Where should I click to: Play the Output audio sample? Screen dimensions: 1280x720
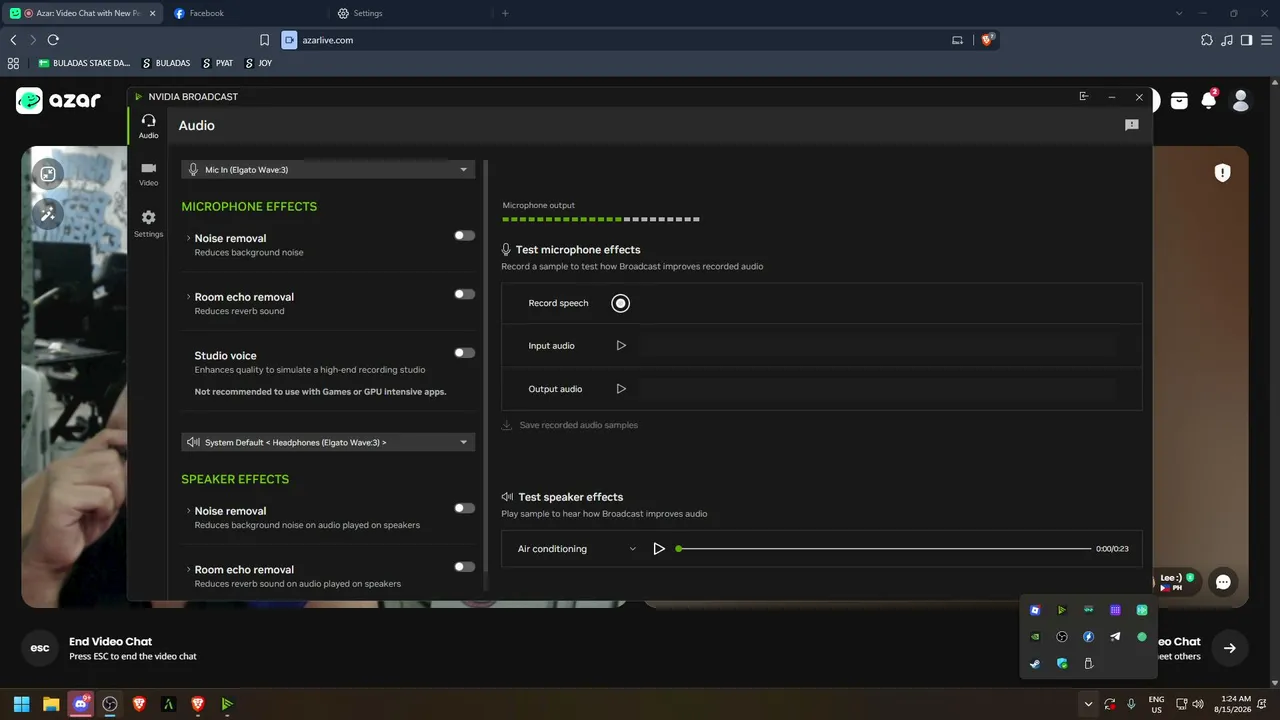click(621, 389)
